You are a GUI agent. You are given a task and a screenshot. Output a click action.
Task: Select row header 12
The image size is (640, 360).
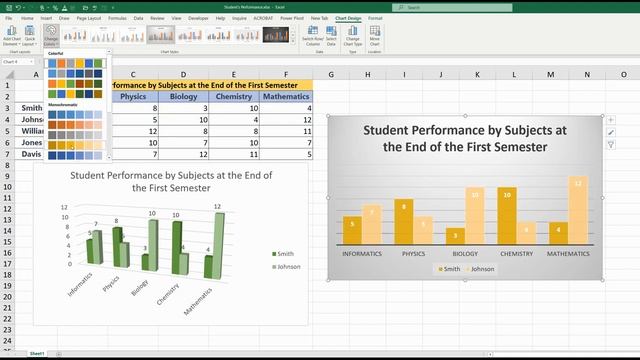pyautogui.click(x=7, y=209)
